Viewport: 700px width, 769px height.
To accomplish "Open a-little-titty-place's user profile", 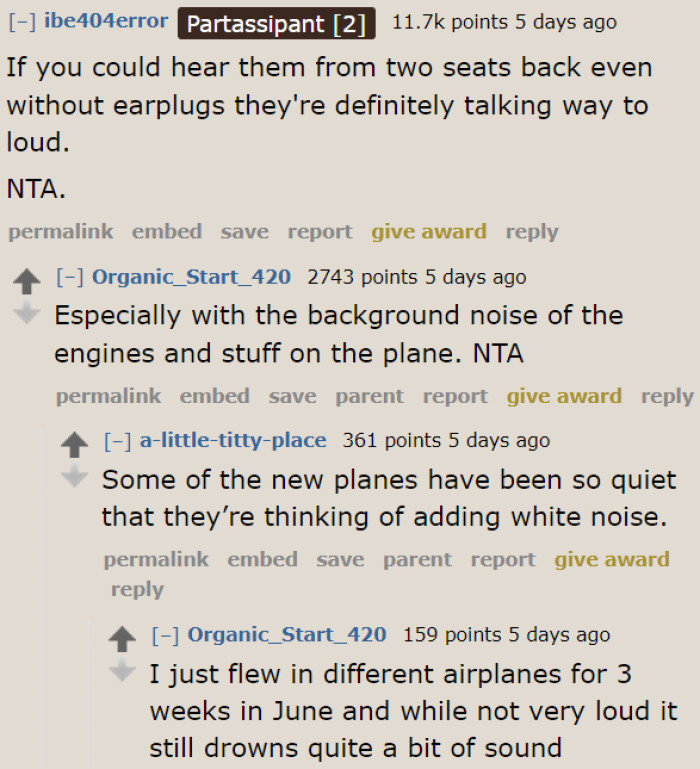I will [x=233, y=440].
